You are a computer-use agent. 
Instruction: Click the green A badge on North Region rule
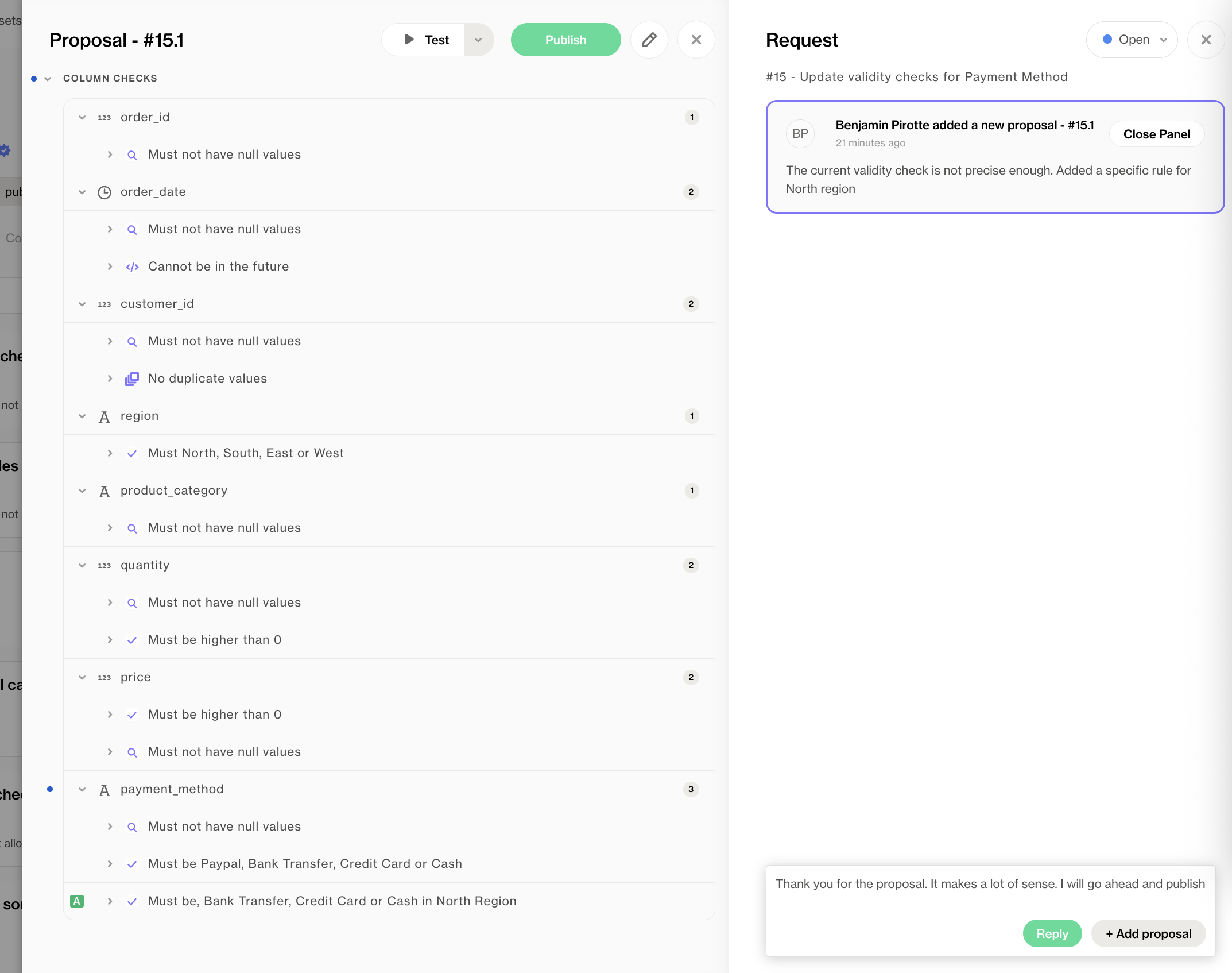[77, 901]
